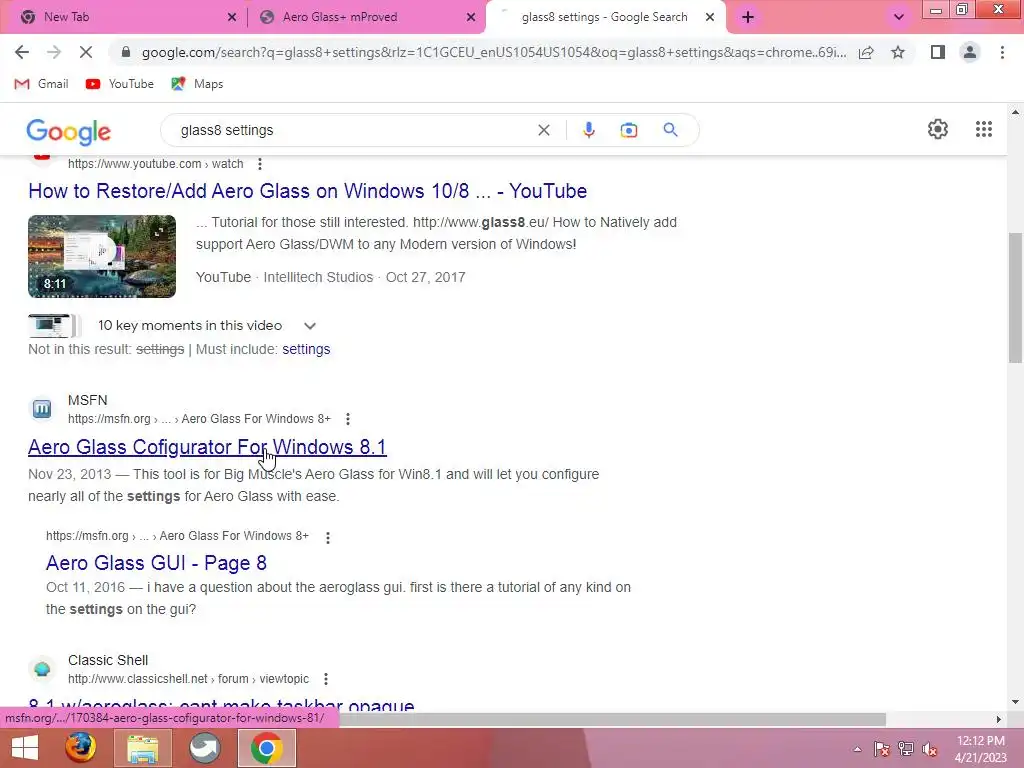1024x768 pixels.
Task: Expand 10 key moments in this video
Action: click(x=310, y=326)
